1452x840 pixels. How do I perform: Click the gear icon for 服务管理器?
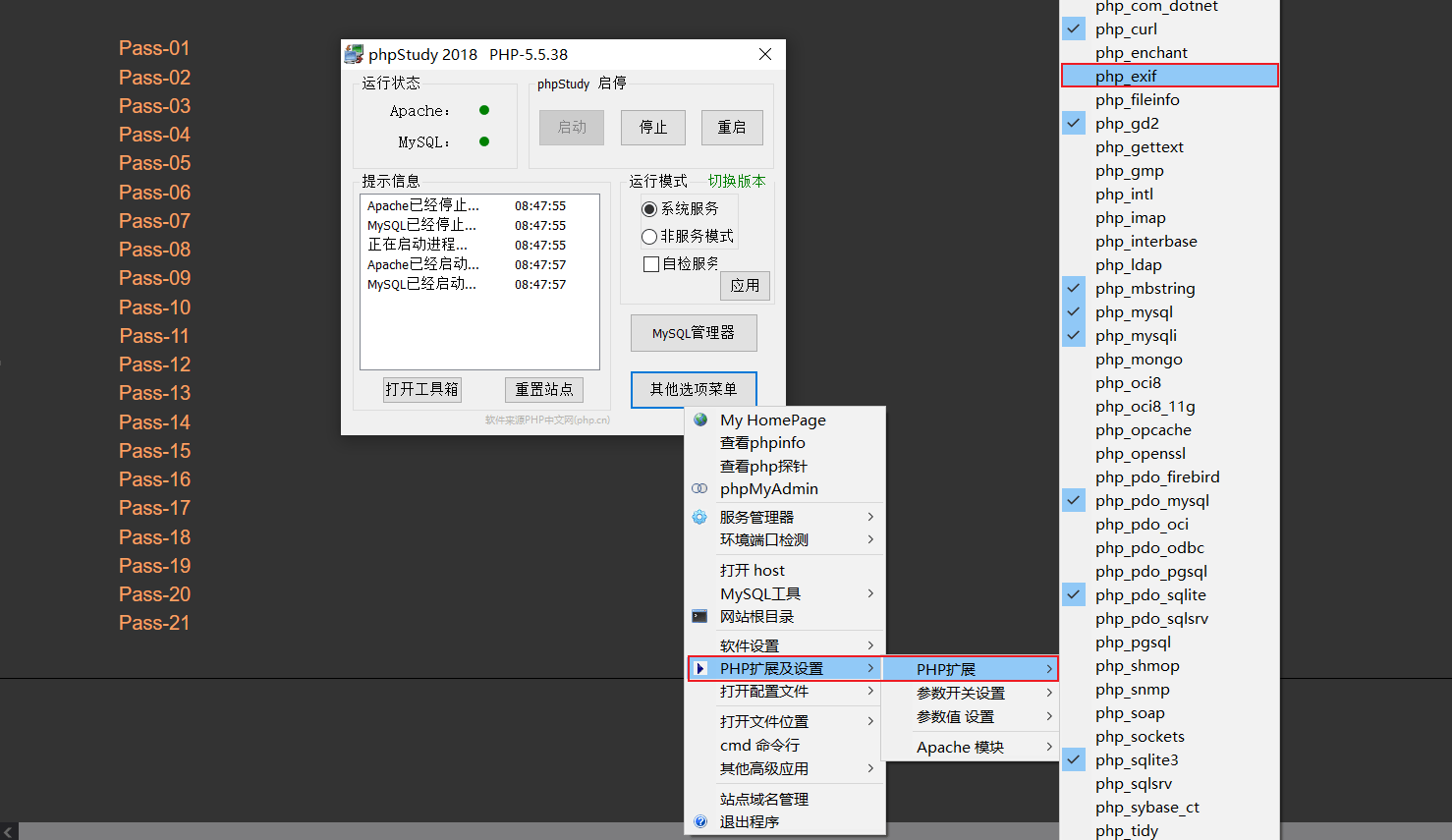pyautogui.click(x=699, y=517)
